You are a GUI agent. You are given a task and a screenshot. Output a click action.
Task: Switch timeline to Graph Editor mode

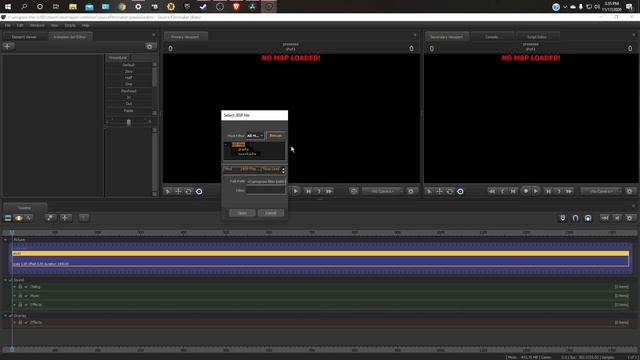[x=29, y=218]
